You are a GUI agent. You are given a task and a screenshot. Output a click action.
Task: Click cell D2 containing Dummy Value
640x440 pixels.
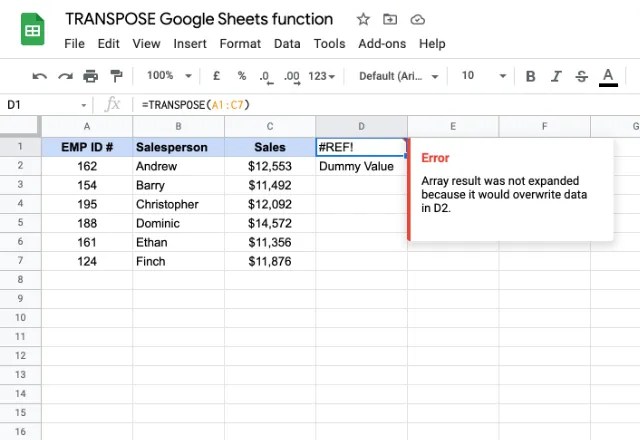tap(360, 166)
